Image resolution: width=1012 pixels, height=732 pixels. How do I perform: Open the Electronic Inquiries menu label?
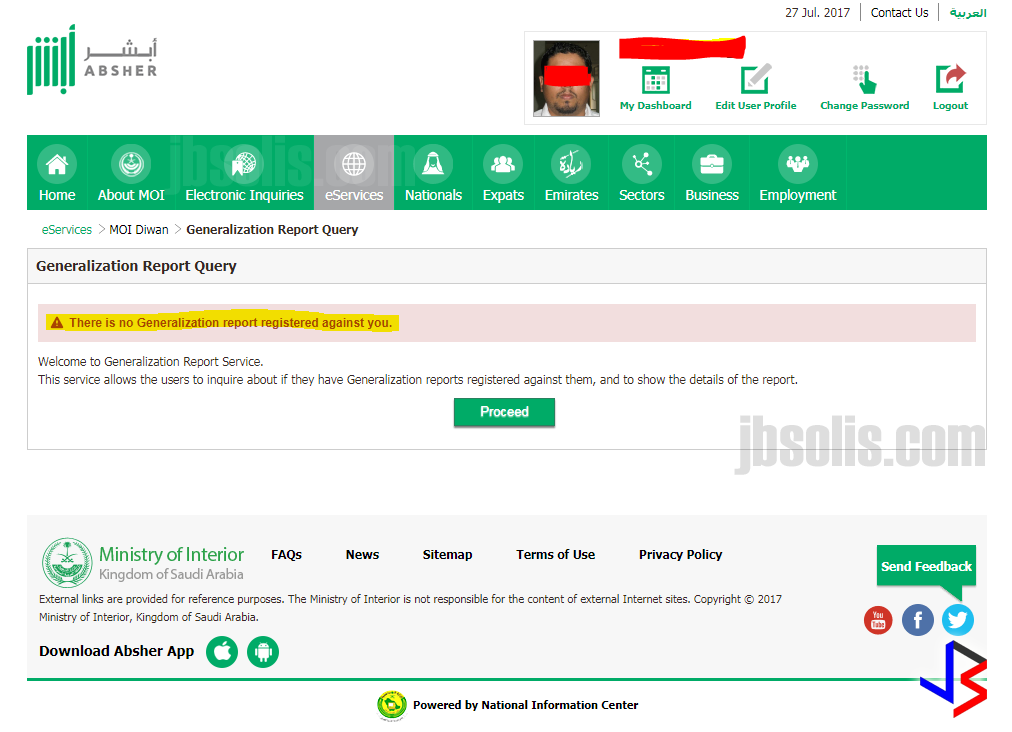tap(244, 195)
